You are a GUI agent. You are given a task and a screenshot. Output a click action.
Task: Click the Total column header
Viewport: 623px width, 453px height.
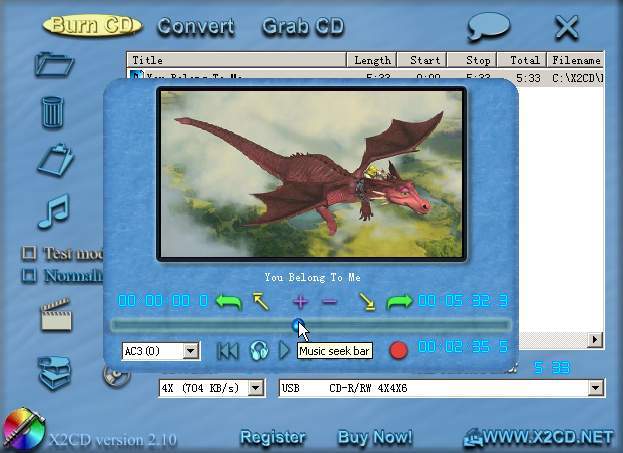coord(522,60)
